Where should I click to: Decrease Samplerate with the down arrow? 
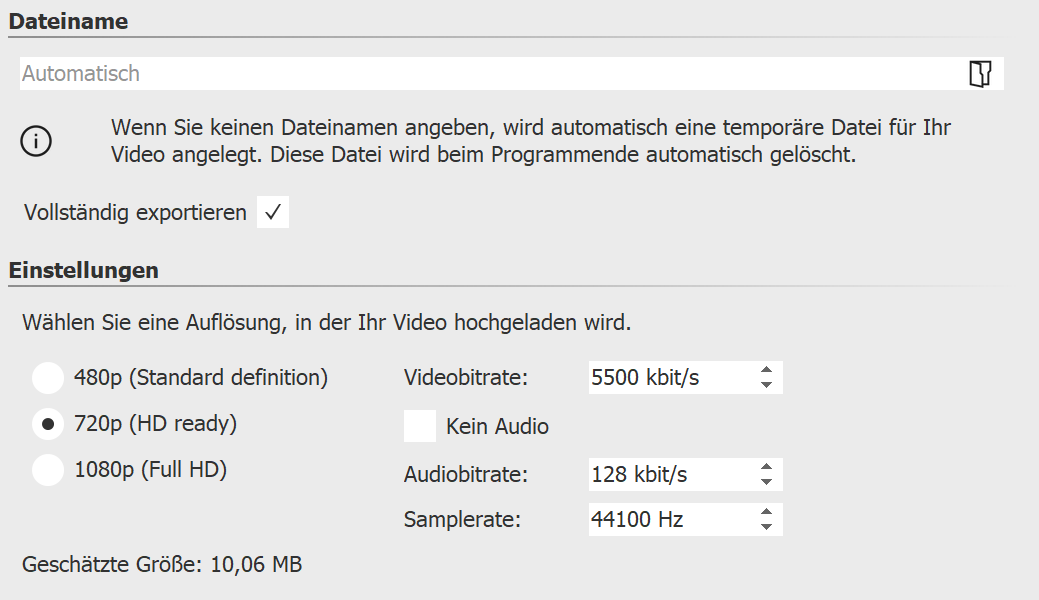pyautogui.click(x=766, y=526)
